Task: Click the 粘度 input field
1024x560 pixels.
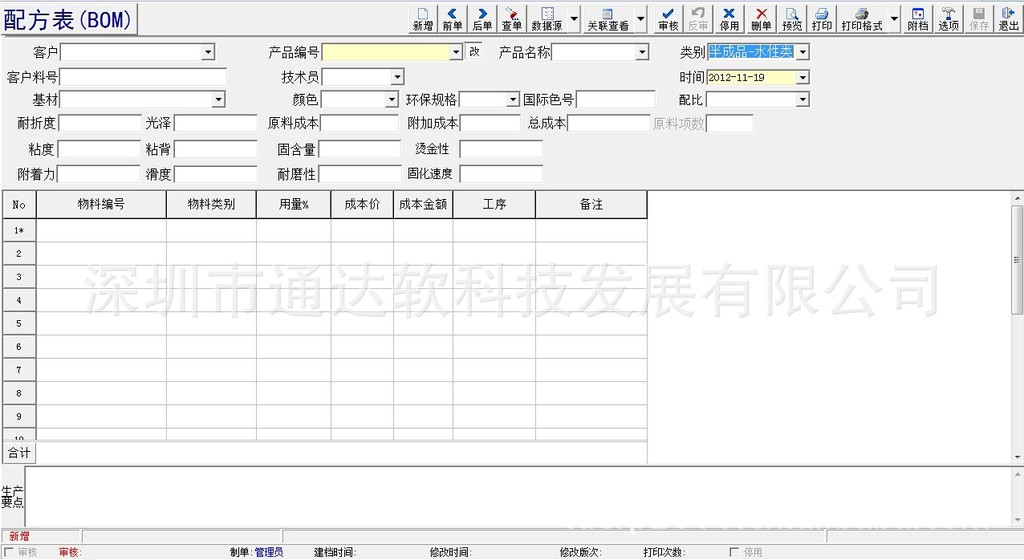Action: click(99, 149)
